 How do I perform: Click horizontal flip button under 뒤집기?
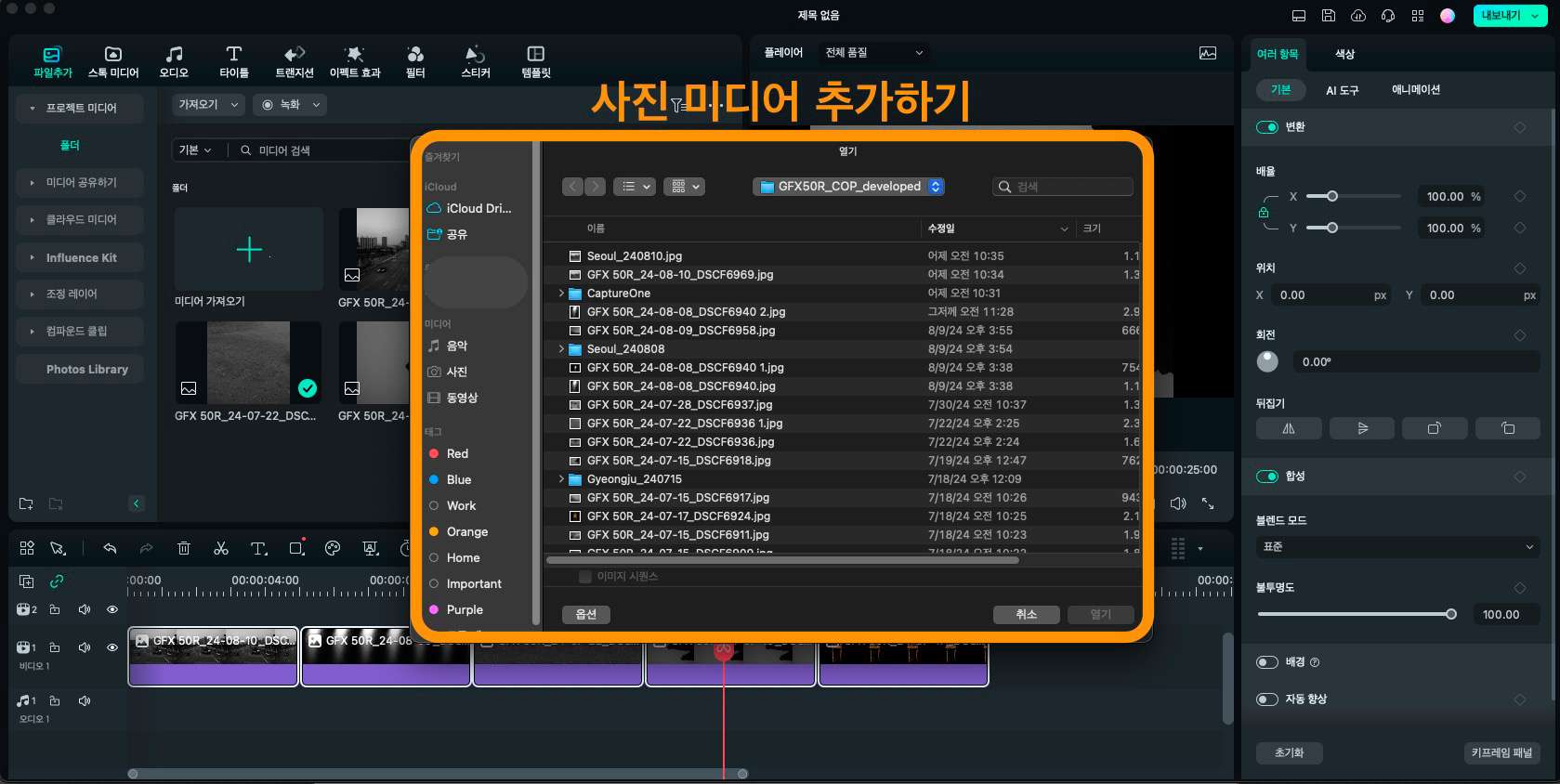(1288, 428)
